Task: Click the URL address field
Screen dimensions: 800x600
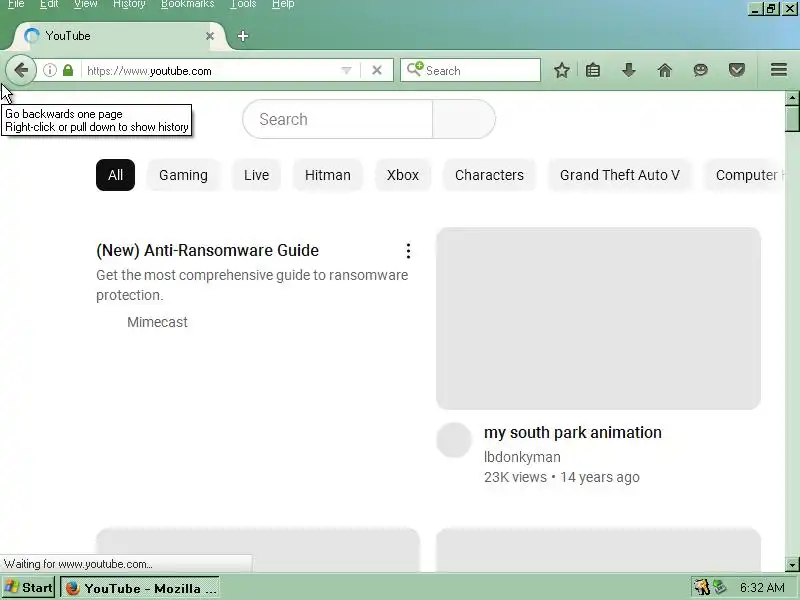Action: click(210, 70)
